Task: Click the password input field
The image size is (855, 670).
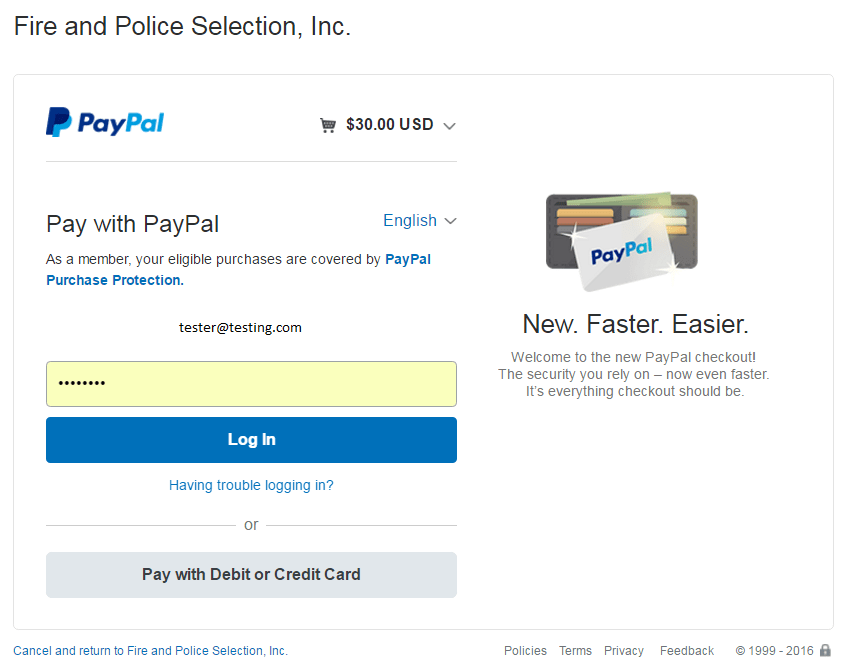Action: pyautogui.click(x=251, y=384)
